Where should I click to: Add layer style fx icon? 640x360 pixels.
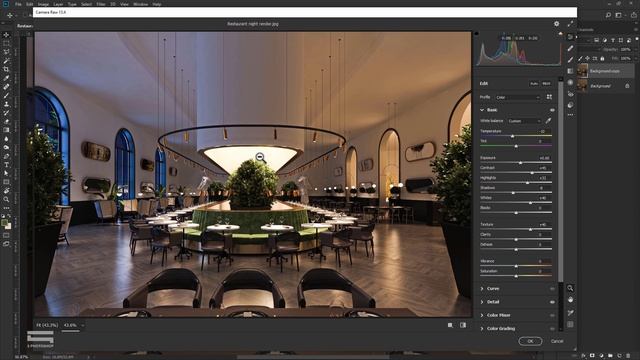[x=583, y=356]
